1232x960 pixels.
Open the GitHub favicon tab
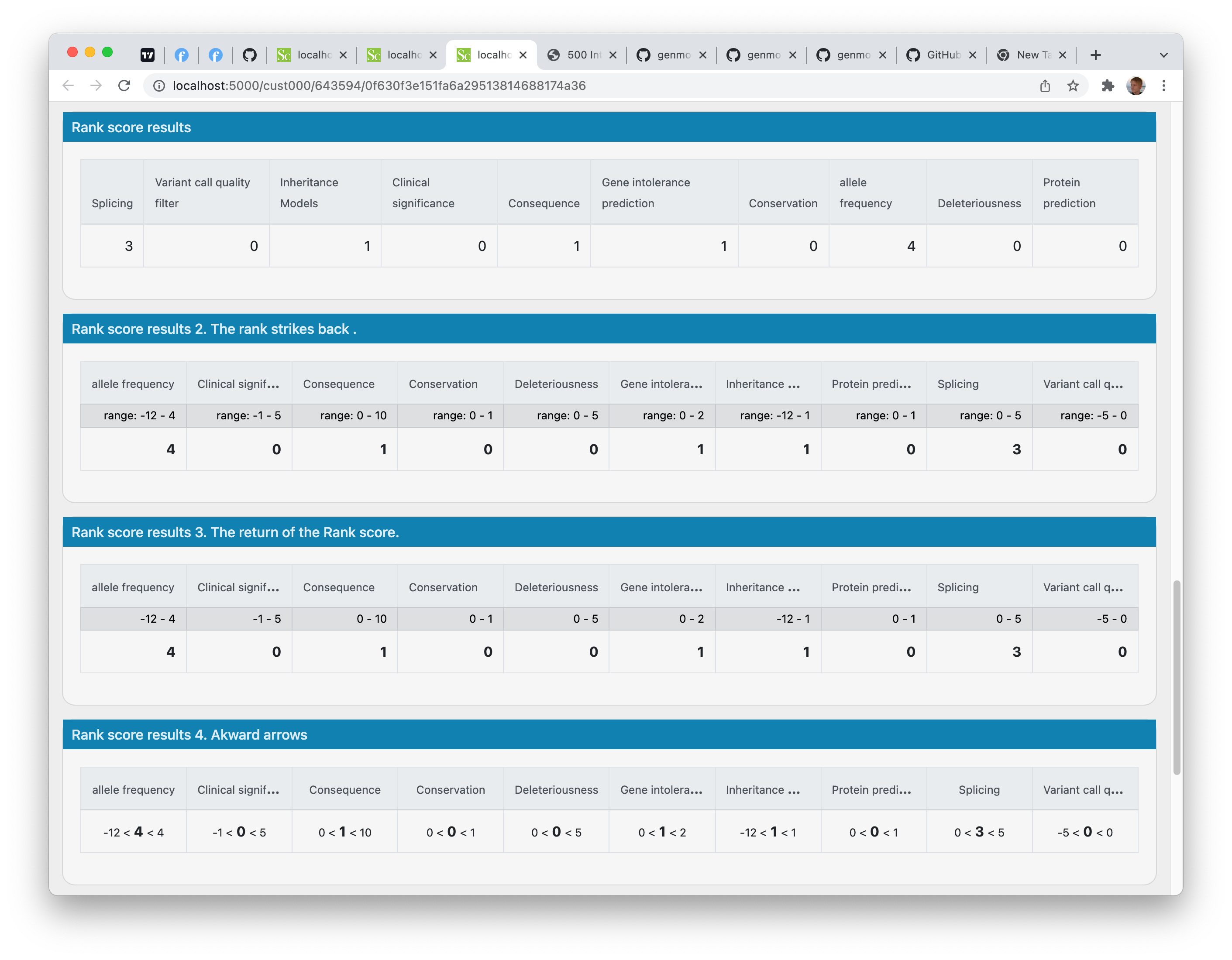point(250,55)
